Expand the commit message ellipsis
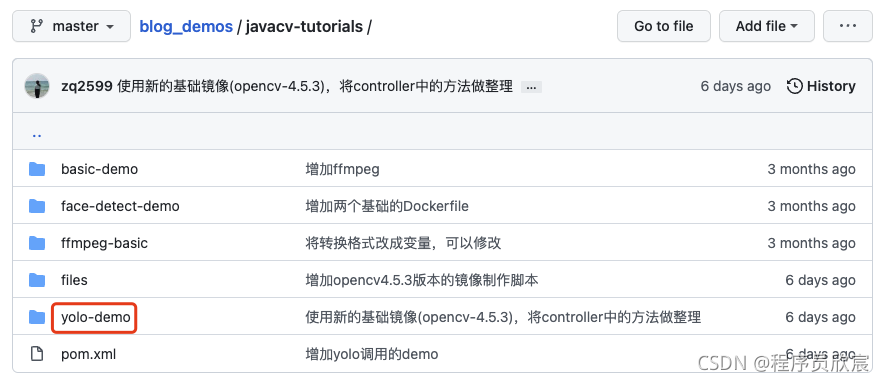Image resolution: width=884 pixels, height=382 pixels. 531,87
